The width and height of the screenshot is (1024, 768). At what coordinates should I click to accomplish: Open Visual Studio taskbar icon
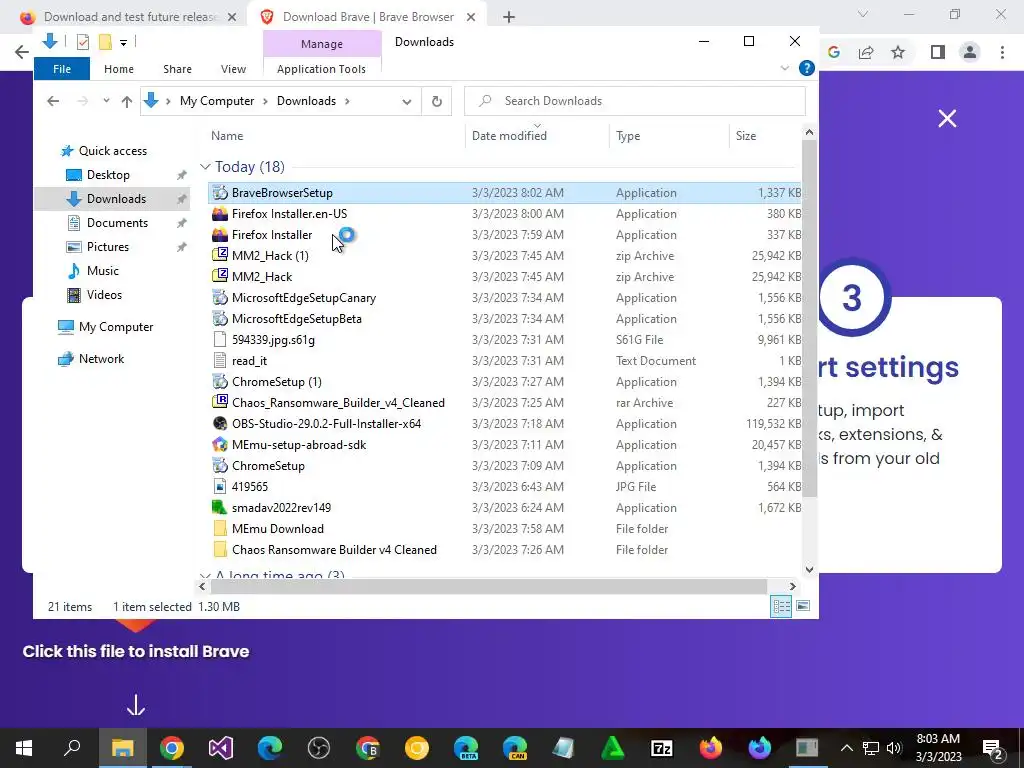(x=221, y=748)
